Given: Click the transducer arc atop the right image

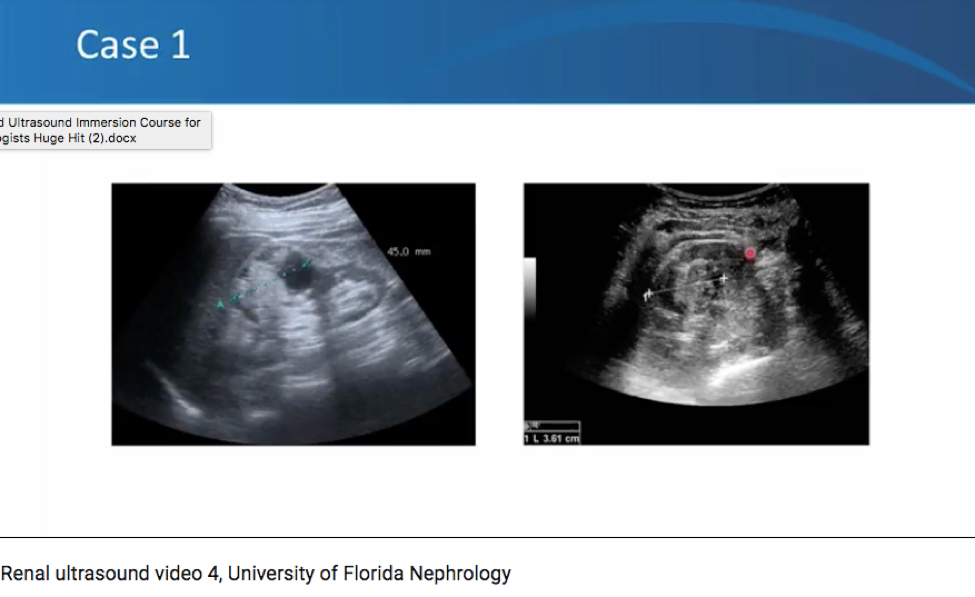Looking at the screenshot, I should coord(717,192).
